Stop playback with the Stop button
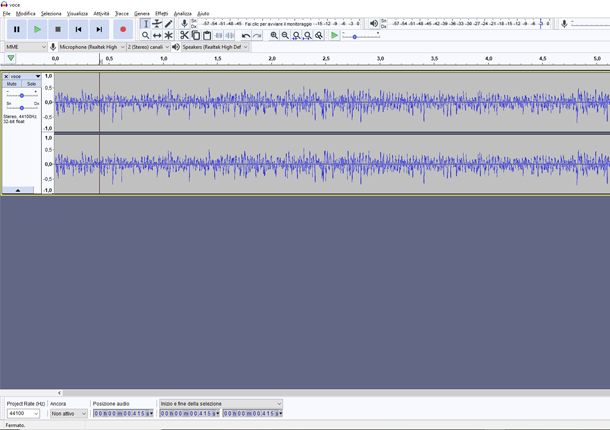610x430 pixels. [58, 29]
